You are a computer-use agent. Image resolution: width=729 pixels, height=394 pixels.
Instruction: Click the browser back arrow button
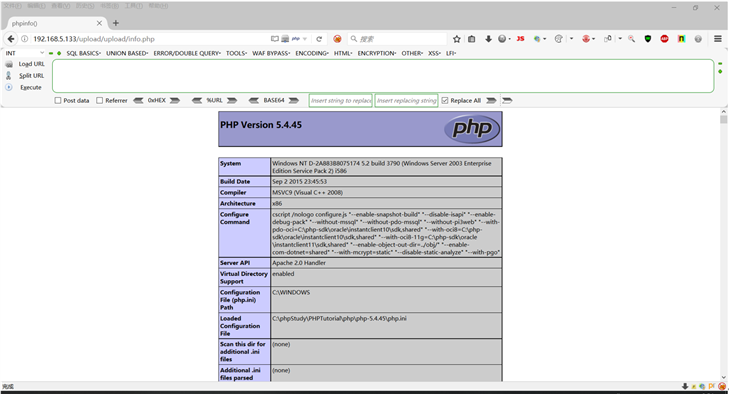pyautogui.click(x=11, y=39)
